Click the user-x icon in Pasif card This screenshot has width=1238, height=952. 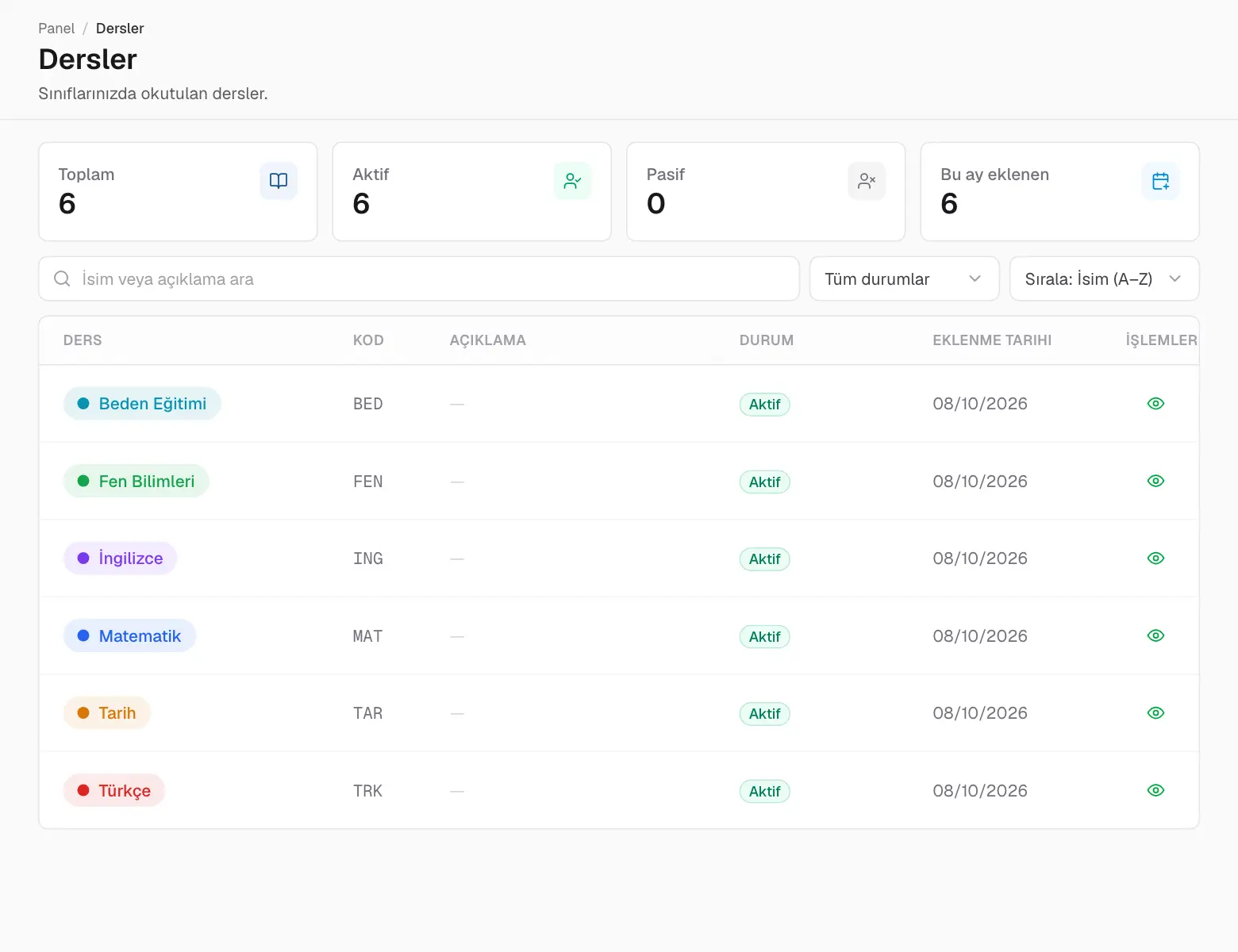pyautogui.click(x=867, y=181)
